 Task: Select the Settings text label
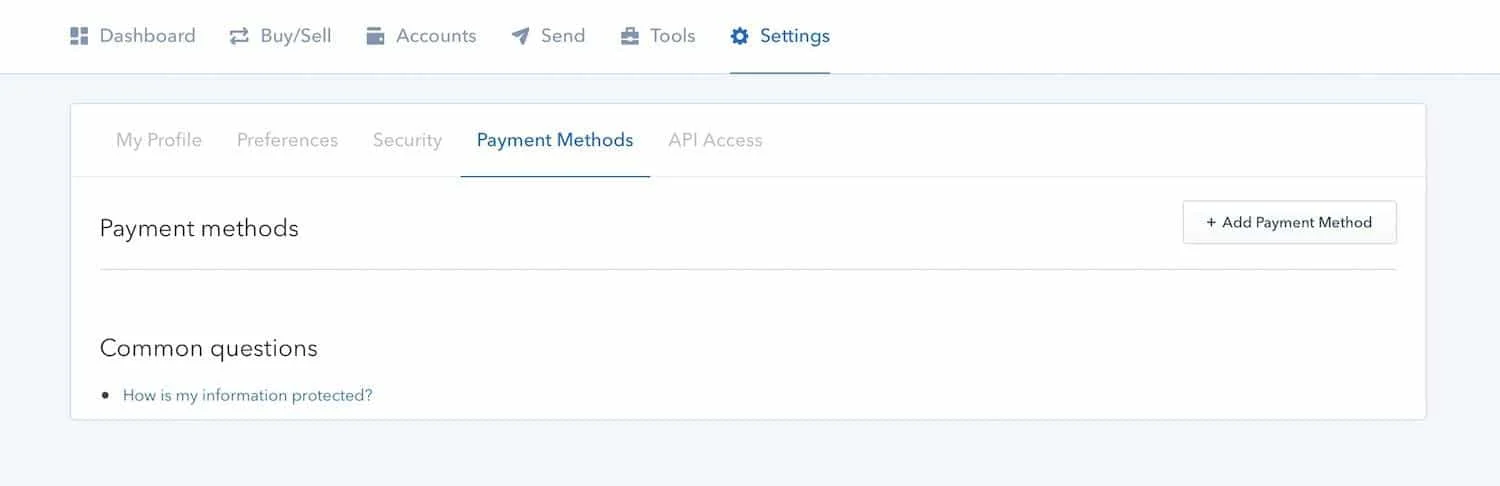click(x=794, y=36)
